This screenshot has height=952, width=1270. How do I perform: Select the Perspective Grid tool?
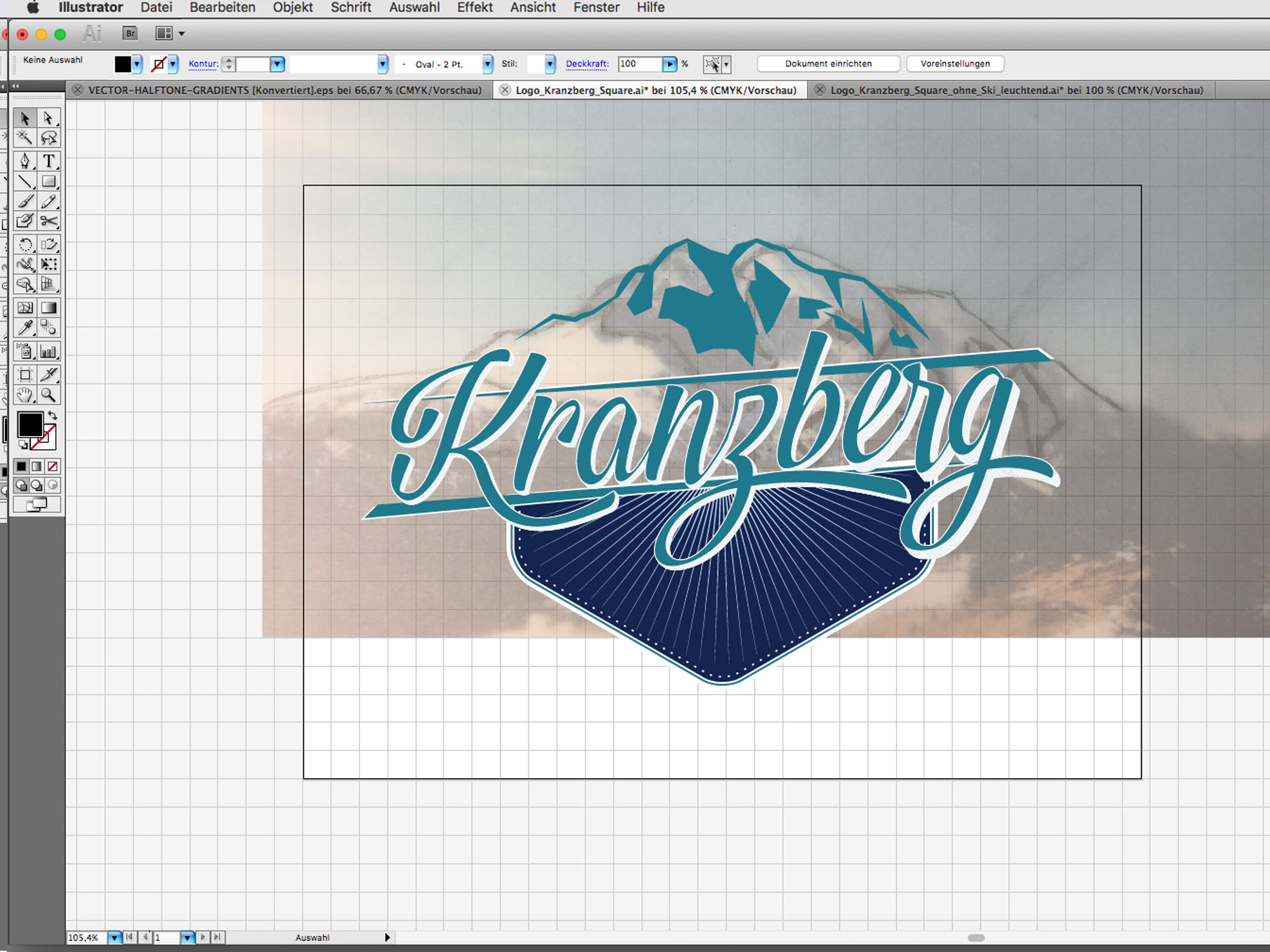[x=49, y=284]
